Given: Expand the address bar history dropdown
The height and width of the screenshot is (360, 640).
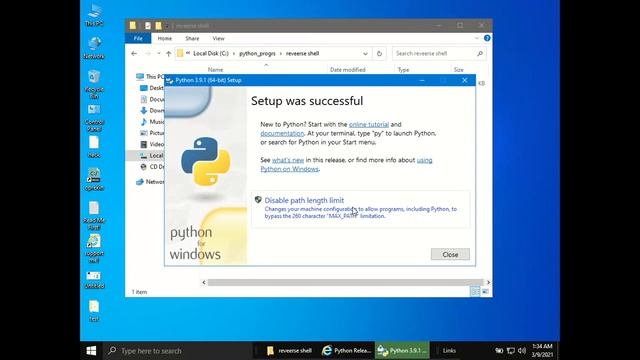Looking at the screenshot, I should (x=365, y=53).
